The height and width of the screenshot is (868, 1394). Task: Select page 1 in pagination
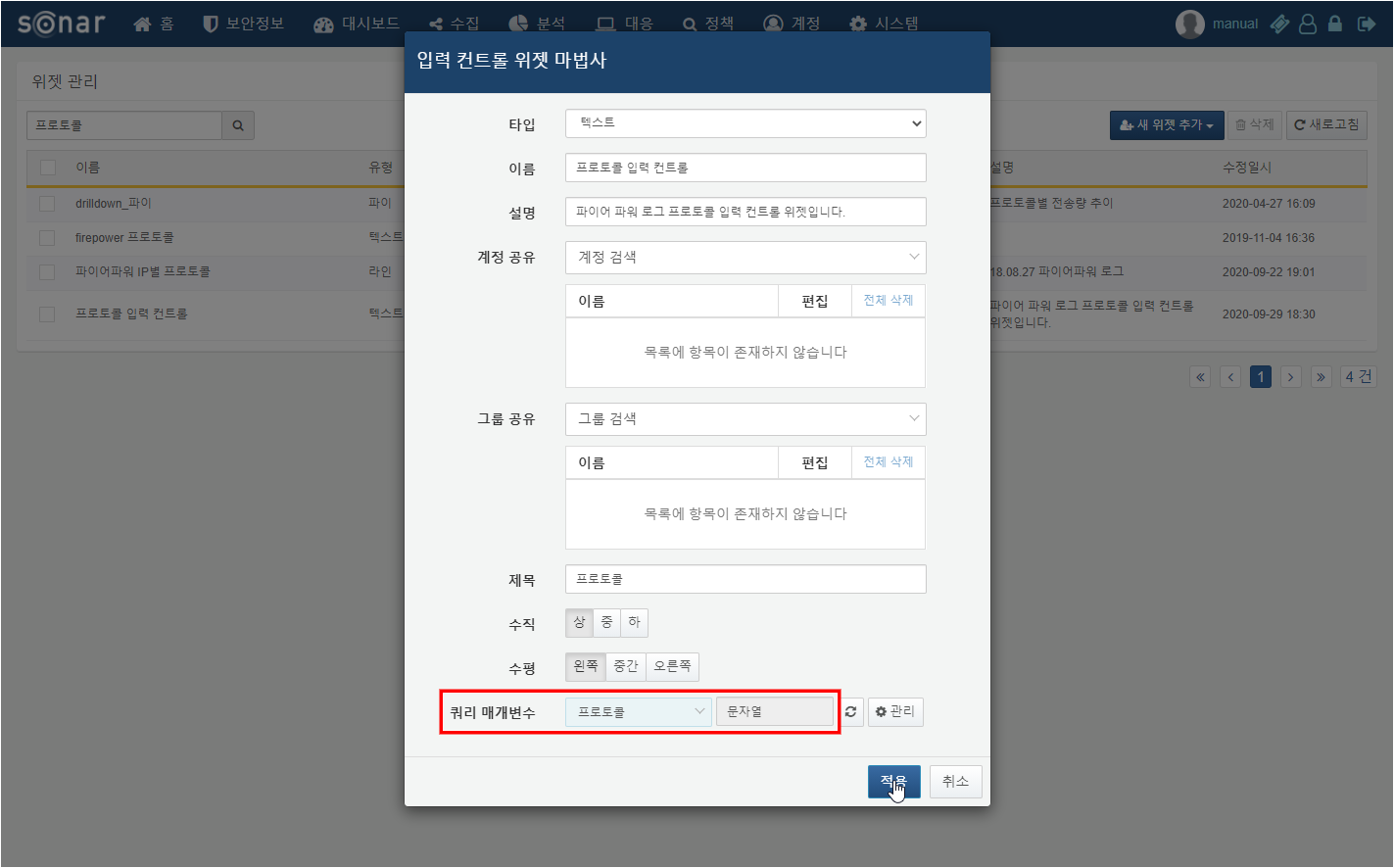[1261, 377]
